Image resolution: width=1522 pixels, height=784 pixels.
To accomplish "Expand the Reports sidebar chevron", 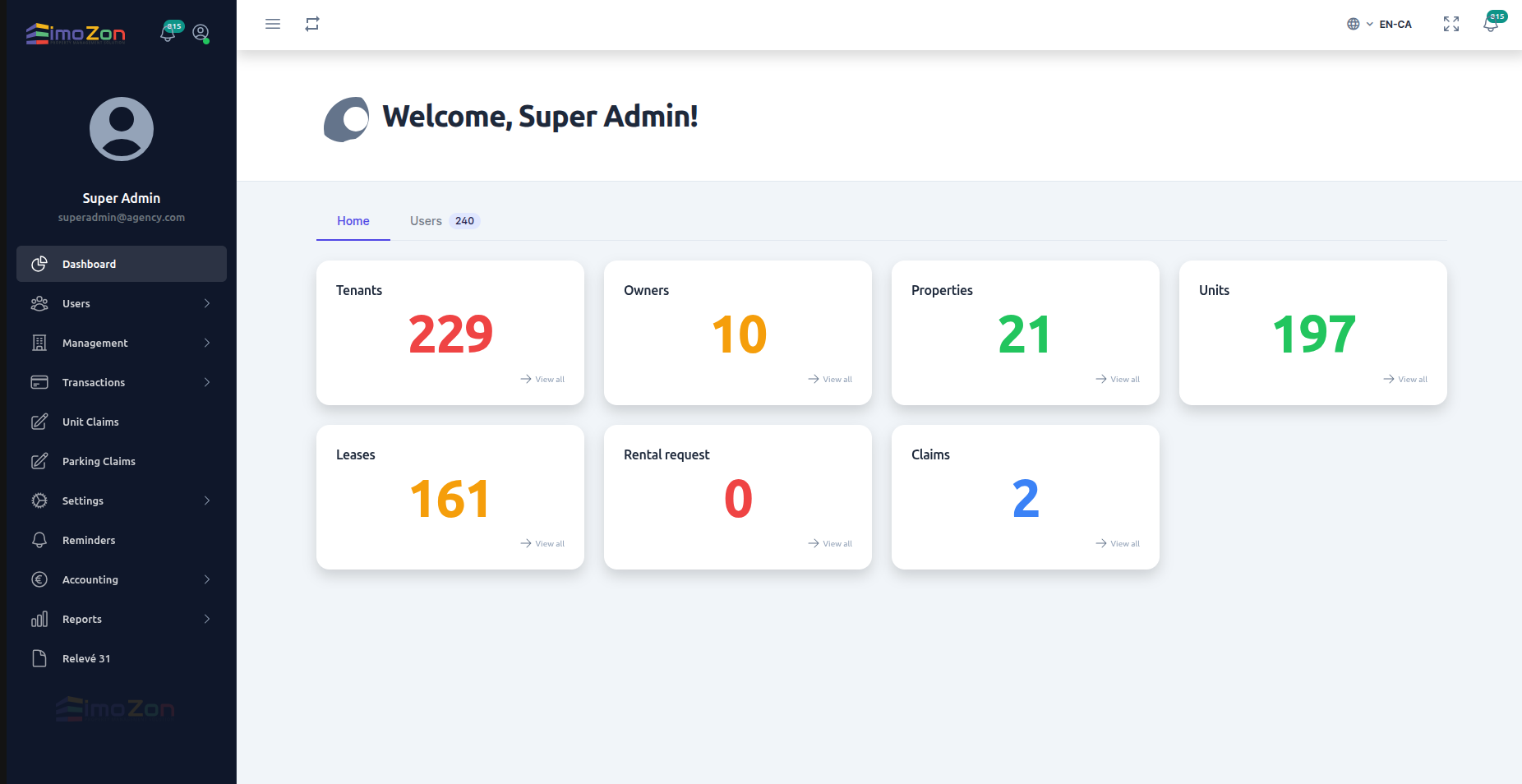I will pyautogui.click(x=207, y=619).
